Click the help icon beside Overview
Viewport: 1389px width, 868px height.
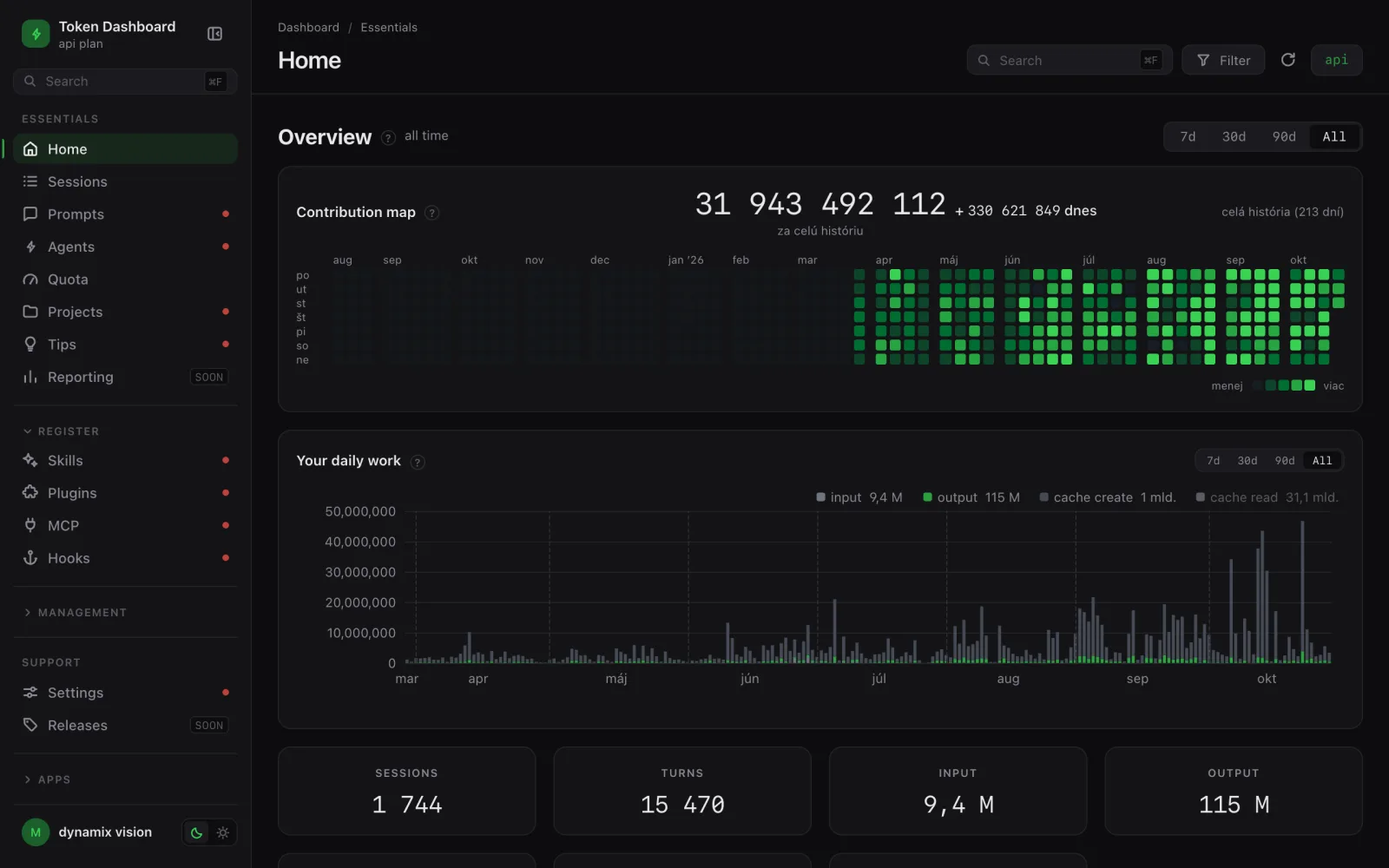(x=388, y=138)
